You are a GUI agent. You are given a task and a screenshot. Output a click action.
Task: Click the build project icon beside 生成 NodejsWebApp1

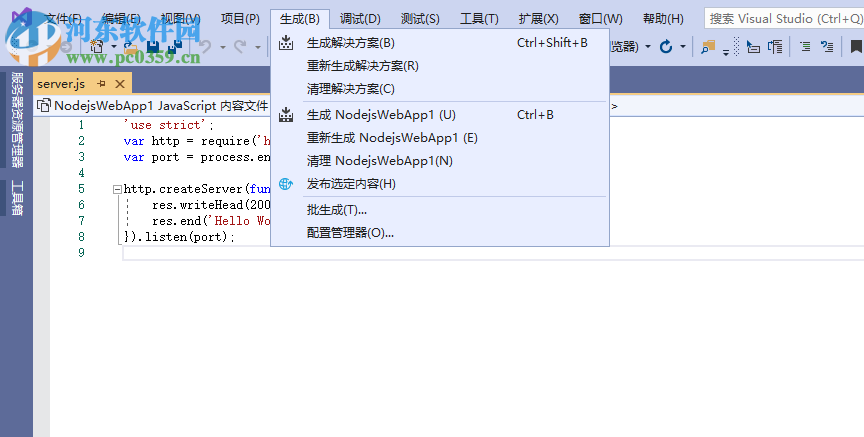pos(286,115)
